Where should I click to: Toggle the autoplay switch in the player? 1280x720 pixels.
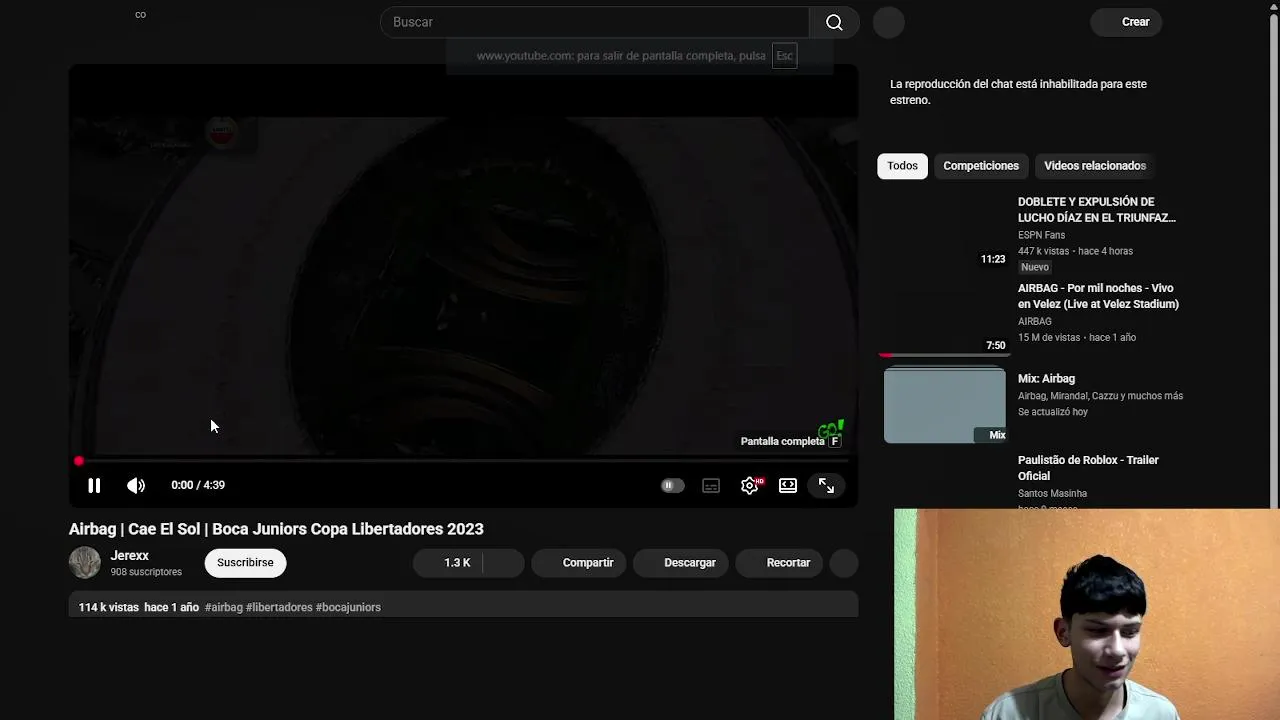pos(672,485)
